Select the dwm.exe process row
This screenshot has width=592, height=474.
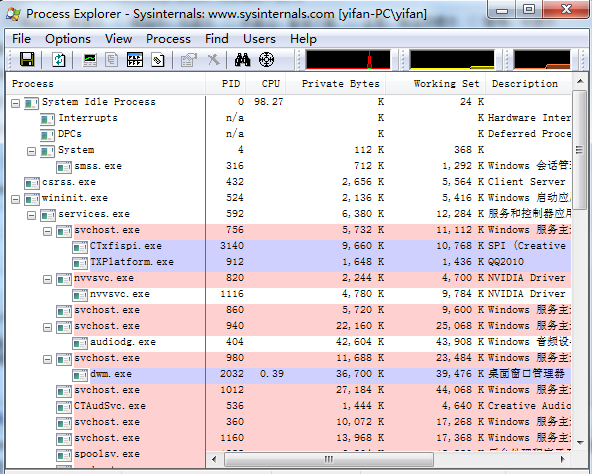point(288,375)
